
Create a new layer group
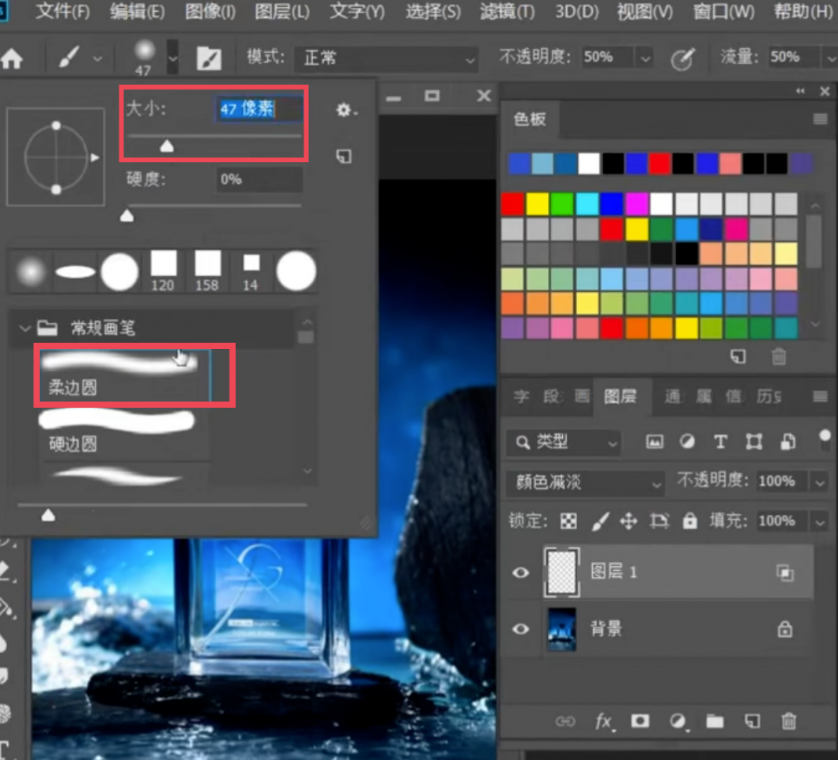pyautogui.click(x=715, y=722)
